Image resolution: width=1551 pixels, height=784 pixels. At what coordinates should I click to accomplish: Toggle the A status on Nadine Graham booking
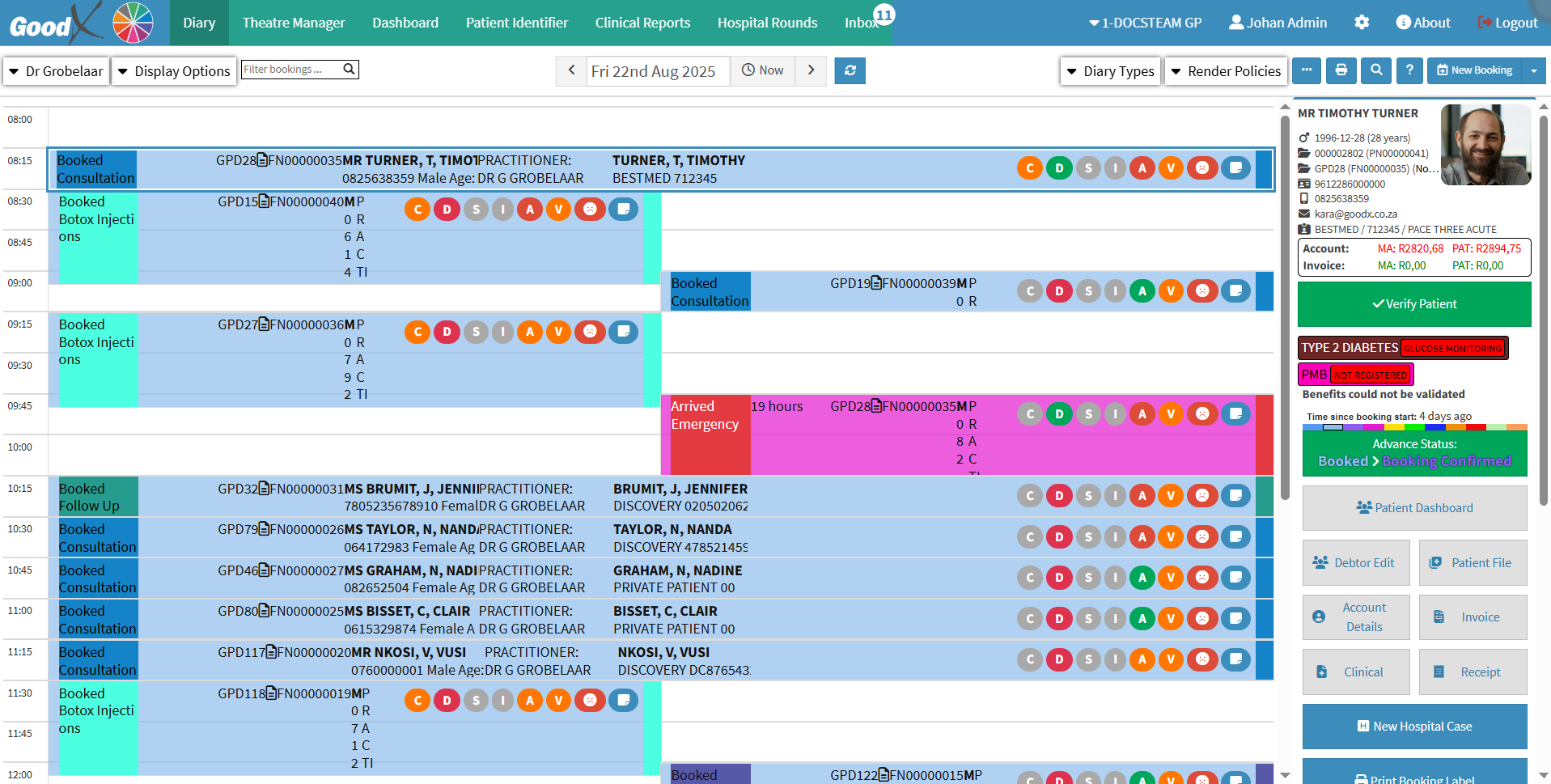pyautogui.click(x=1142, y=578)
